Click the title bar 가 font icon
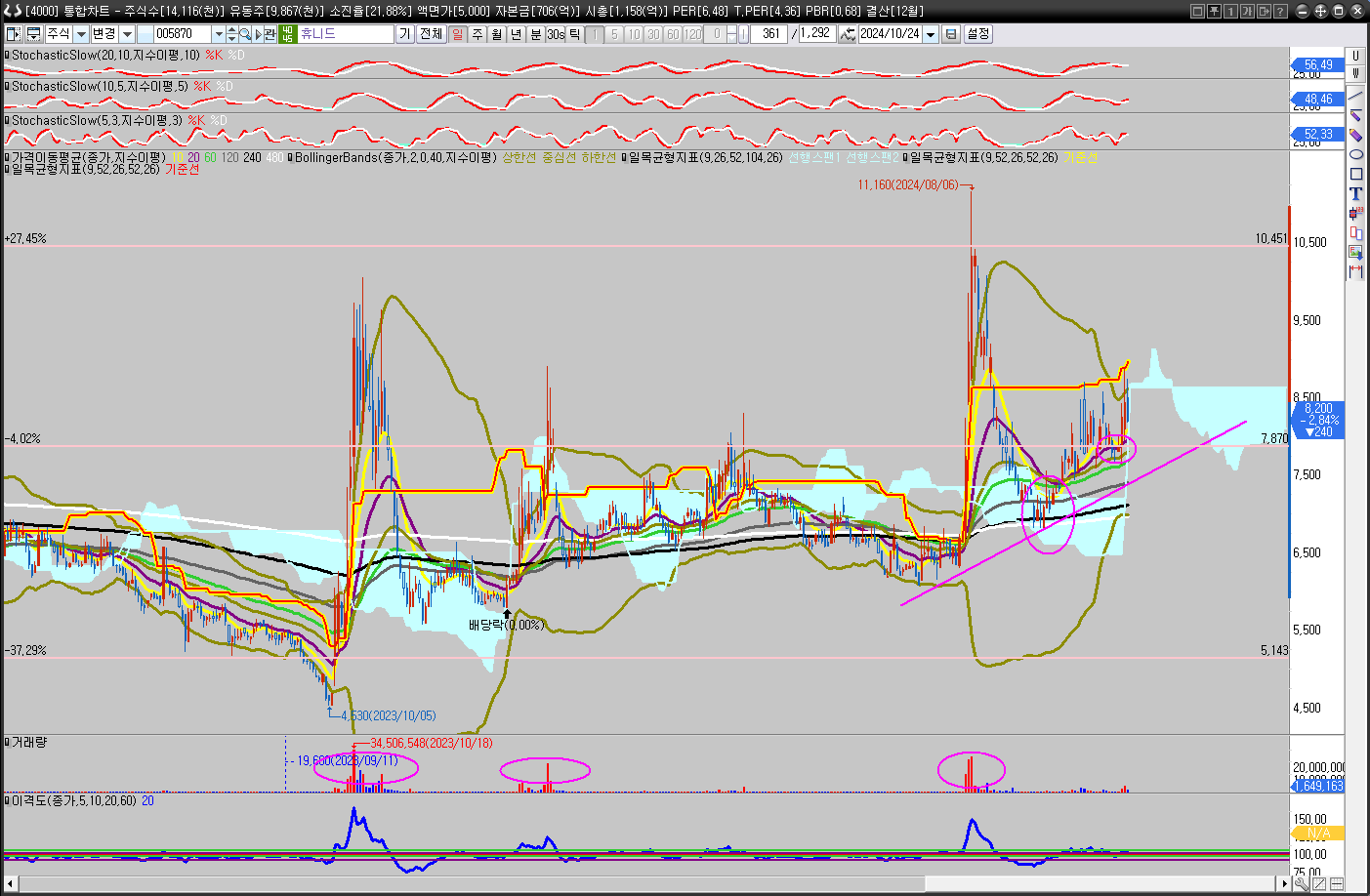Viewport: 1370px width, 896px height. coord(1247,11)
